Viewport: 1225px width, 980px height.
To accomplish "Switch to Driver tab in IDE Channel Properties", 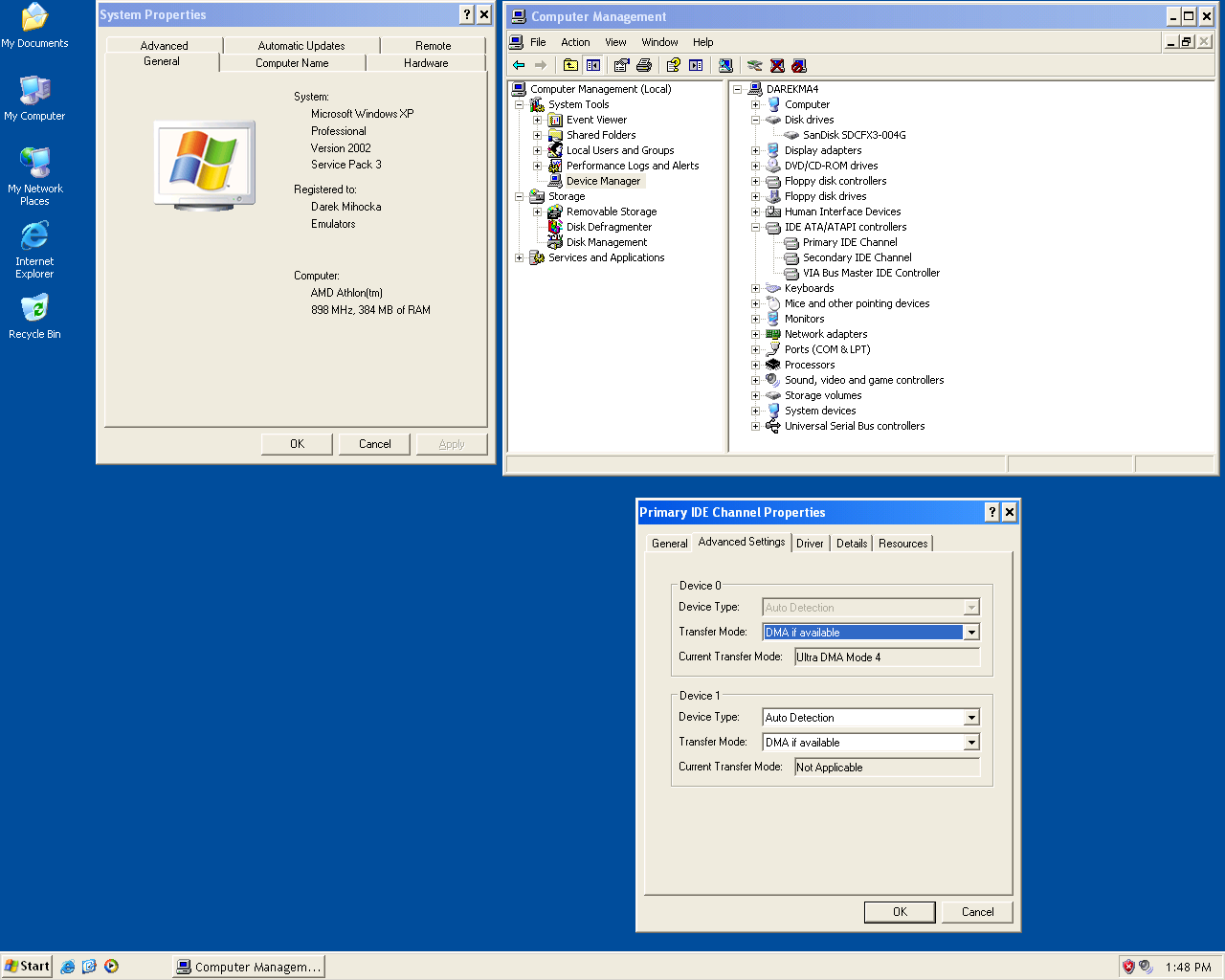I will pyautogui.click(x=810, y=543).
